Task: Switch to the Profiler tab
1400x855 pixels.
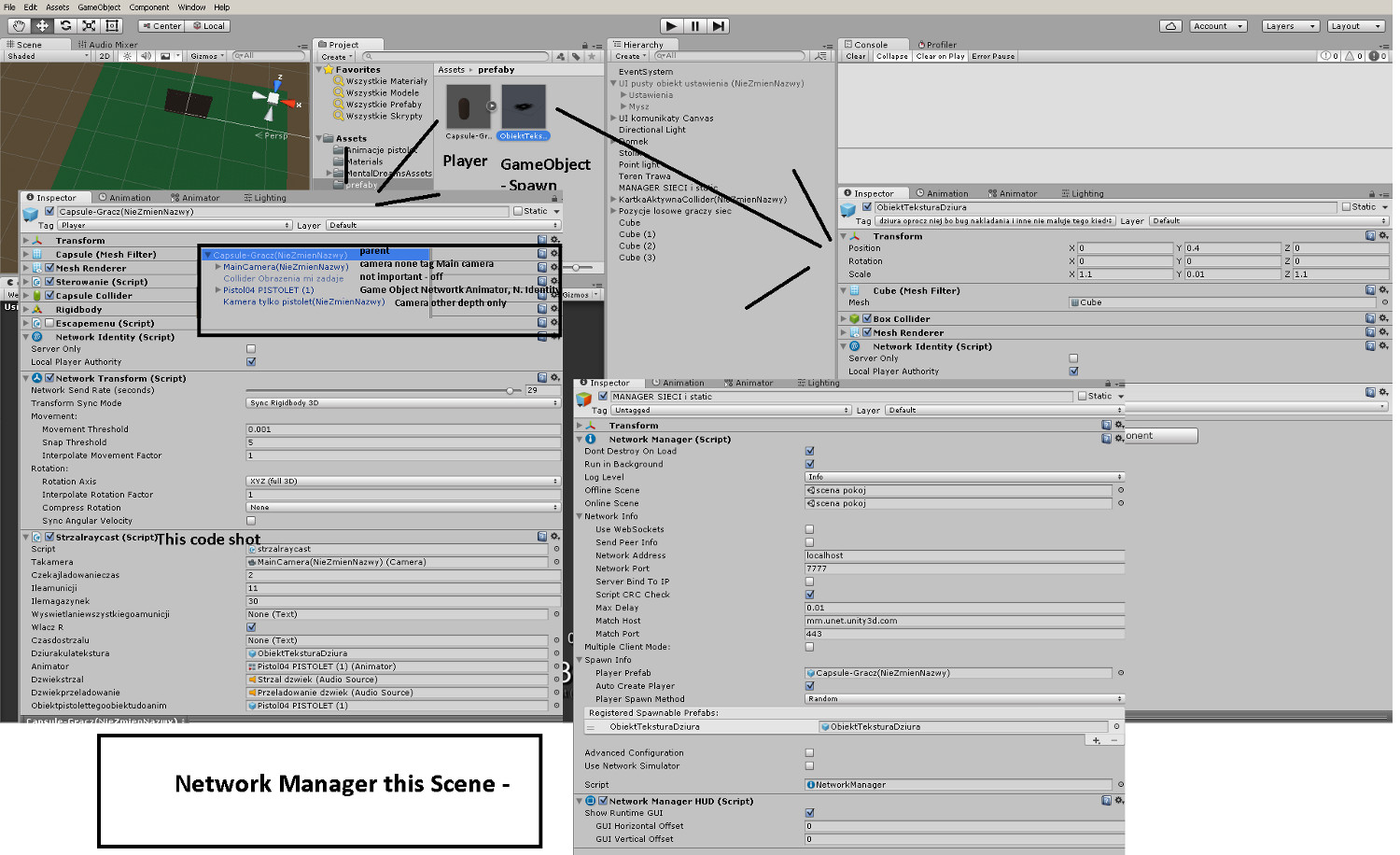Action: 939,43
